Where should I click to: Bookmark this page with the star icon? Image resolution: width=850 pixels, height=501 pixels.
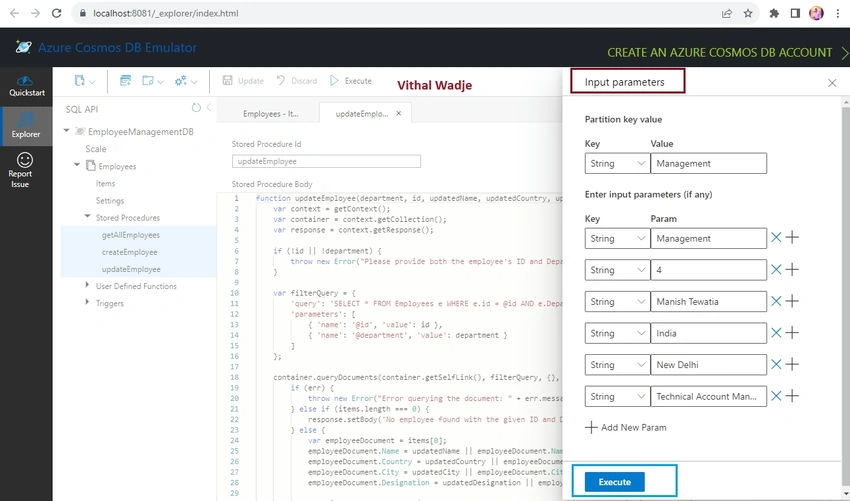click(748, 14)
